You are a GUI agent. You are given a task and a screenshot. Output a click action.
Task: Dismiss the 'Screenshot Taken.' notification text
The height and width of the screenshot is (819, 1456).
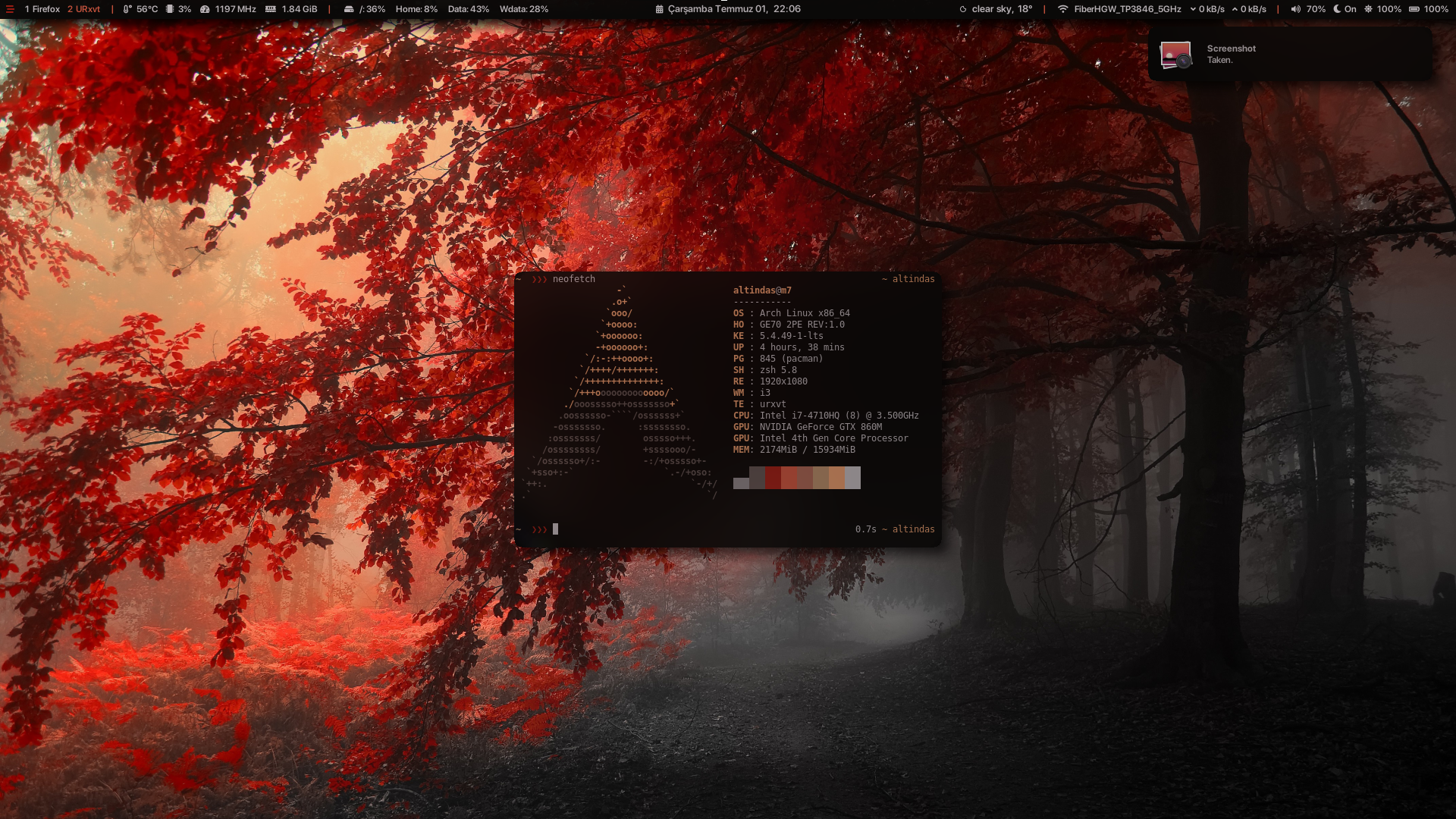[x=1231, y=54]
